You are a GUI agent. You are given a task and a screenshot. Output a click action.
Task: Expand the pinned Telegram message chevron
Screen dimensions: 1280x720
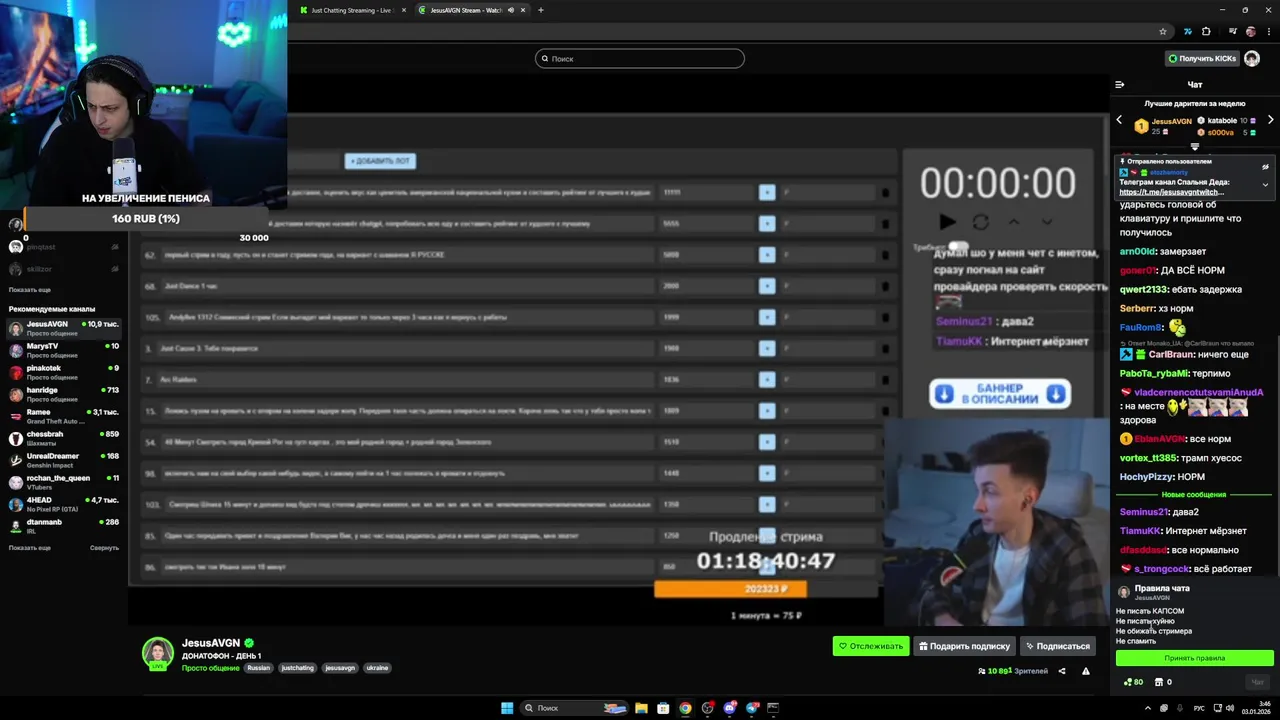tap(1265, 184)
